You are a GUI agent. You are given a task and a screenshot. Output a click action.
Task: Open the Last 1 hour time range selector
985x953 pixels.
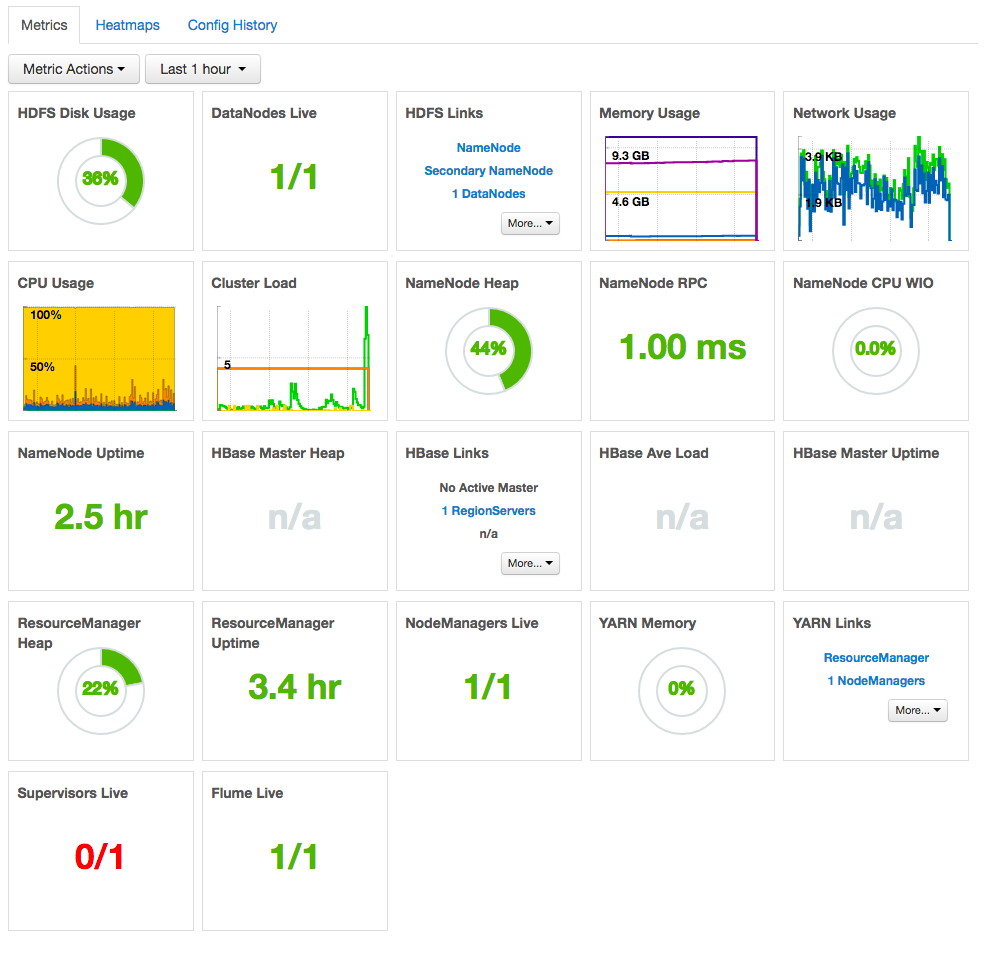202,69
